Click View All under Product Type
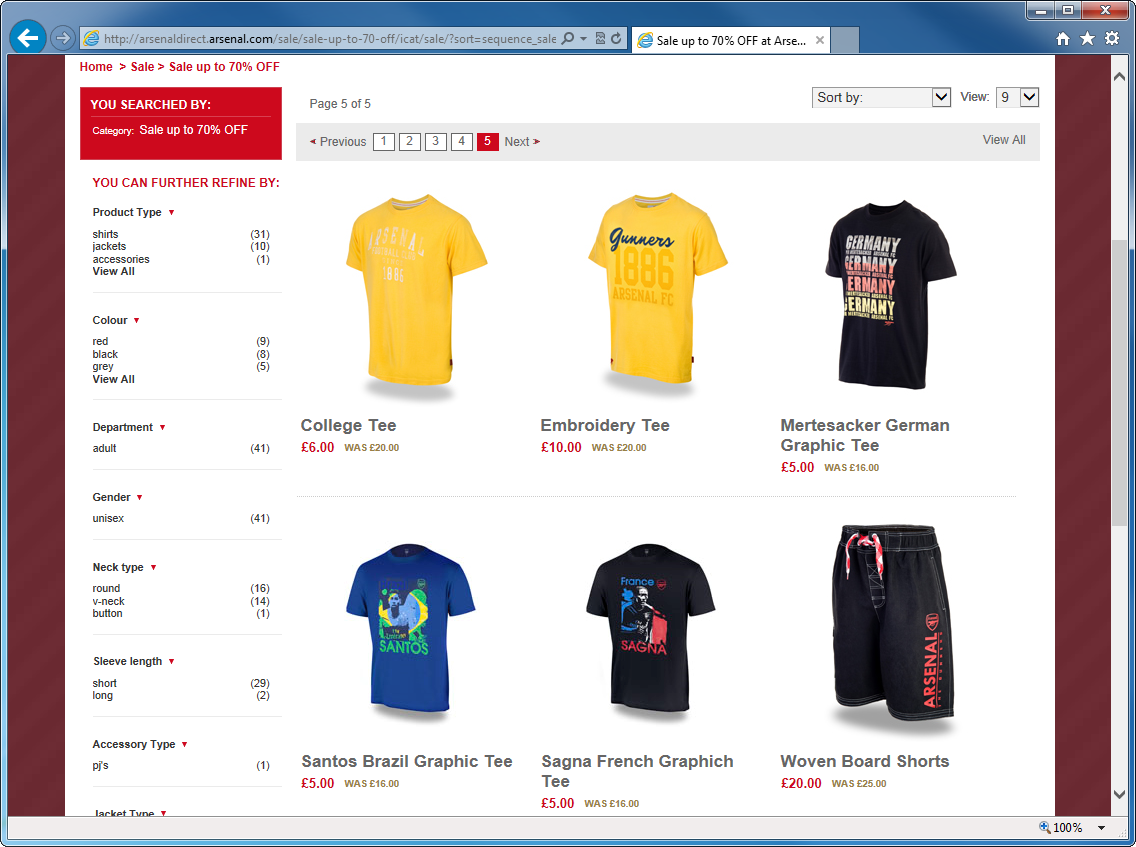 [114, 271]
